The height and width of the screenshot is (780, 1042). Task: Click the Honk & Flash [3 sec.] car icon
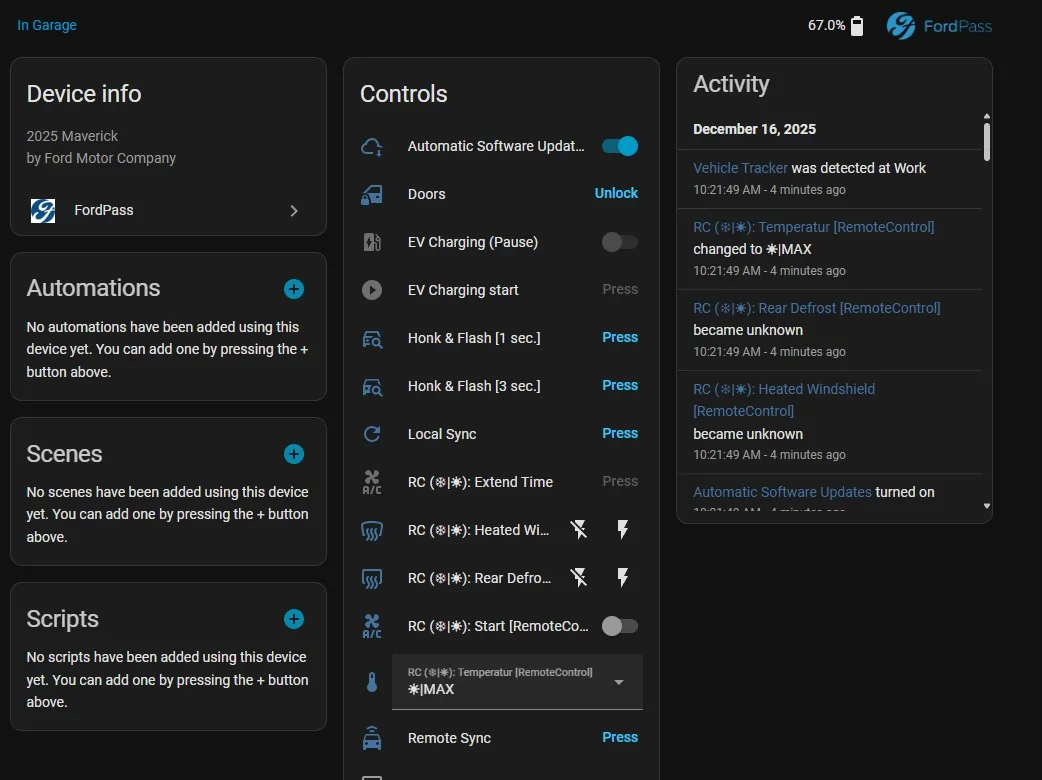coord(371,387)
